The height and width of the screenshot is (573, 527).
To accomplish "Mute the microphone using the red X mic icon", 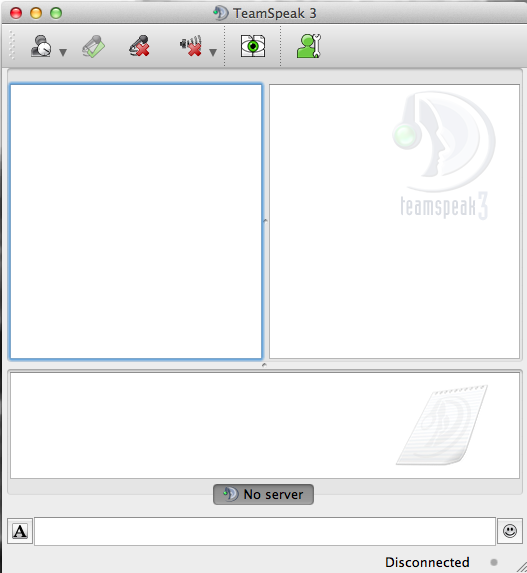I will [x=140, y=46].
